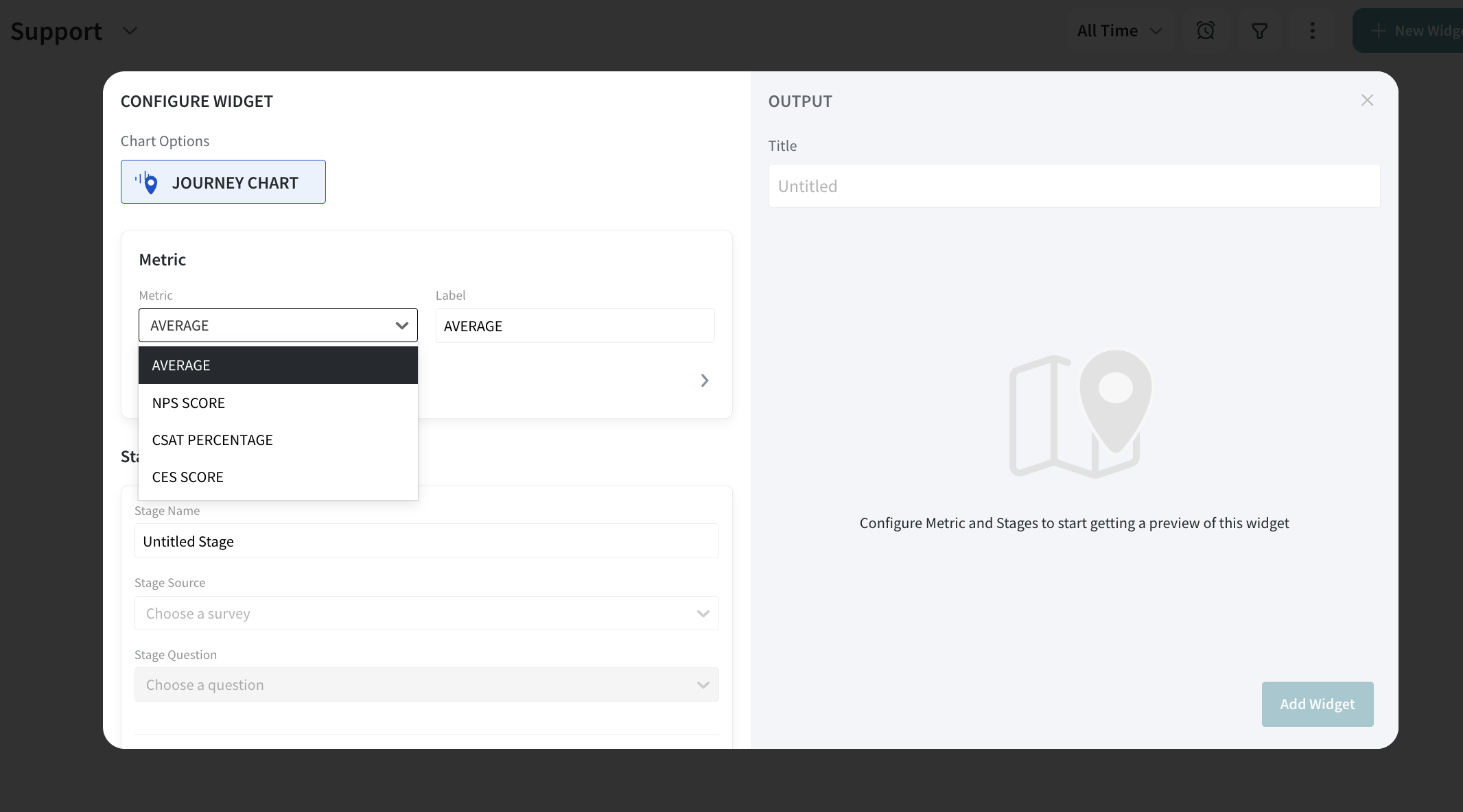Click the Add Widget button
The image size is (1463, 812).
click(1317, 704)
